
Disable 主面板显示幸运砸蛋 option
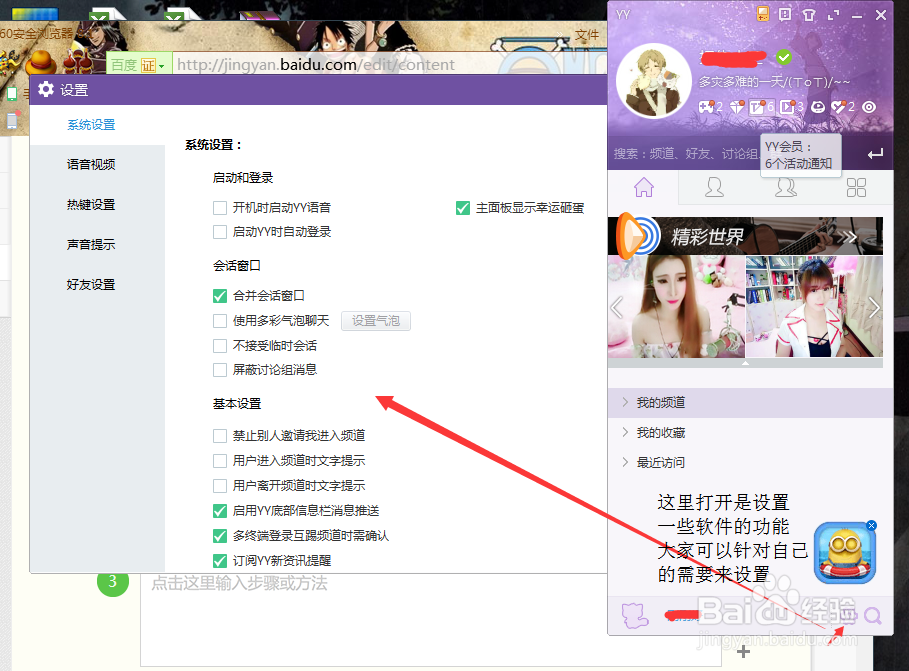click(x=462, y=208)
